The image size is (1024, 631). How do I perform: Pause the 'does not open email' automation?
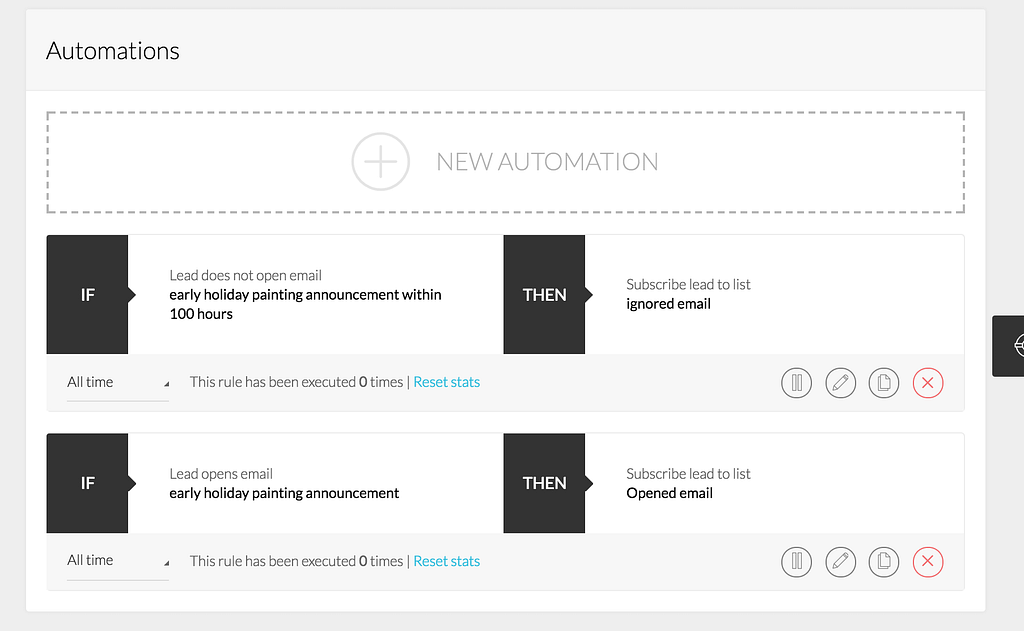(x=796, y=383)
